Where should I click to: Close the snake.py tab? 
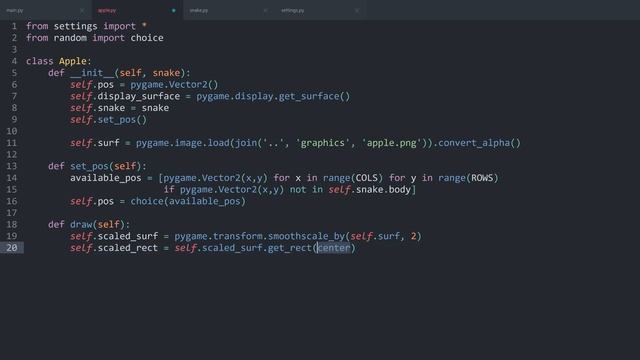click(265, 11)
